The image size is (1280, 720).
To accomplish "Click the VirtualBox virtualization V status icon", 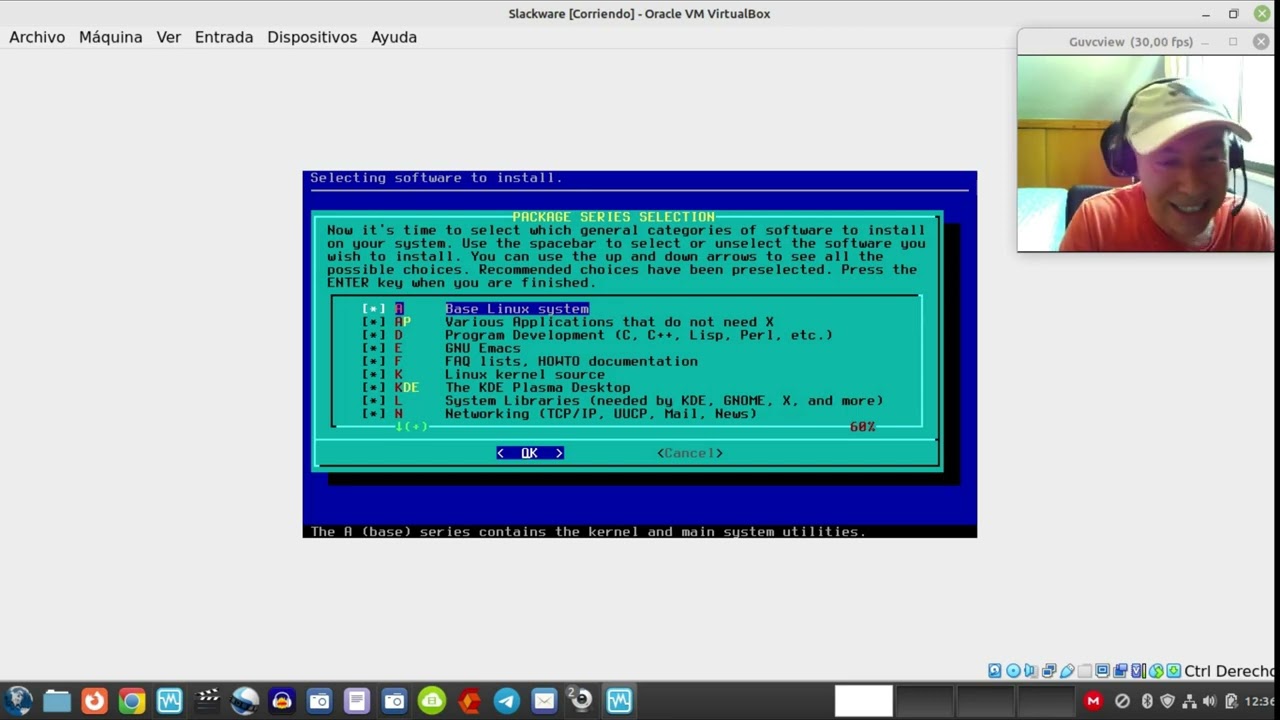I will pos(1139,671).
